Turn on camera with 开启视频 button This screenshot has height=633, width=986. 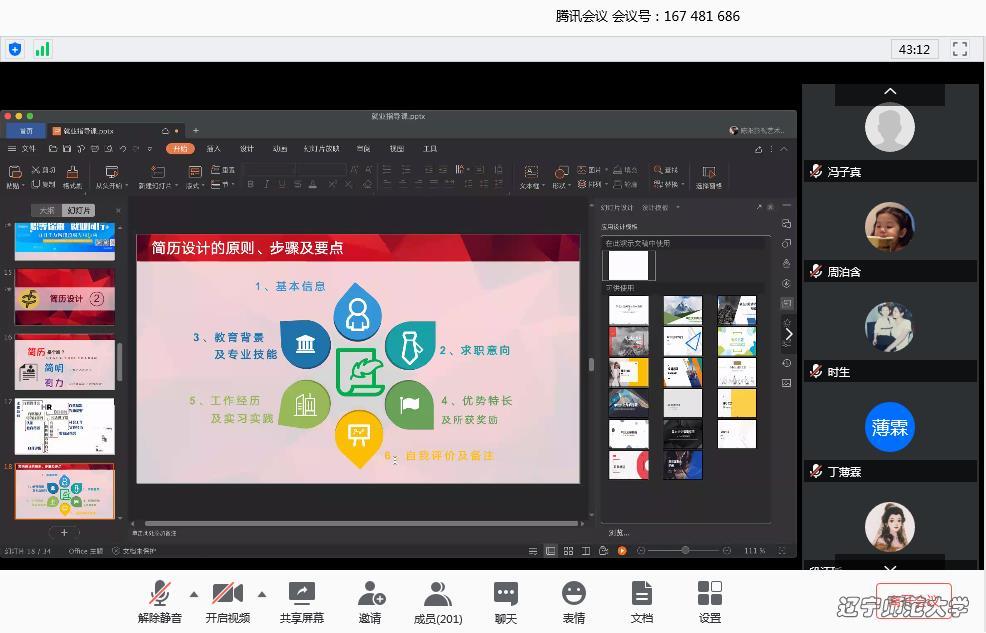point(228,602)
